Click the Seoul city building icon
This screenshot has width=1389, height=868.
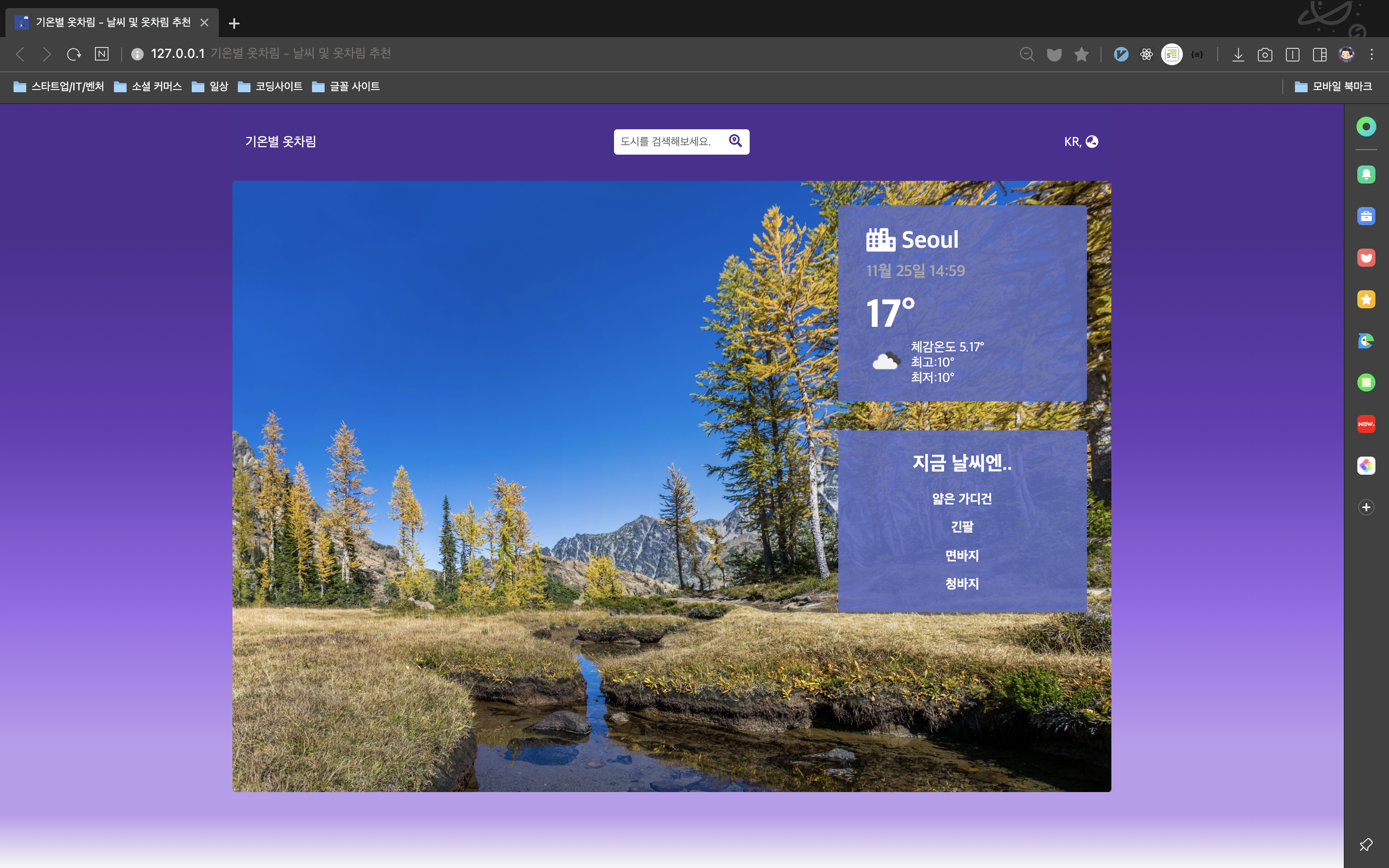pyautogui.click(x=880, y=240)
